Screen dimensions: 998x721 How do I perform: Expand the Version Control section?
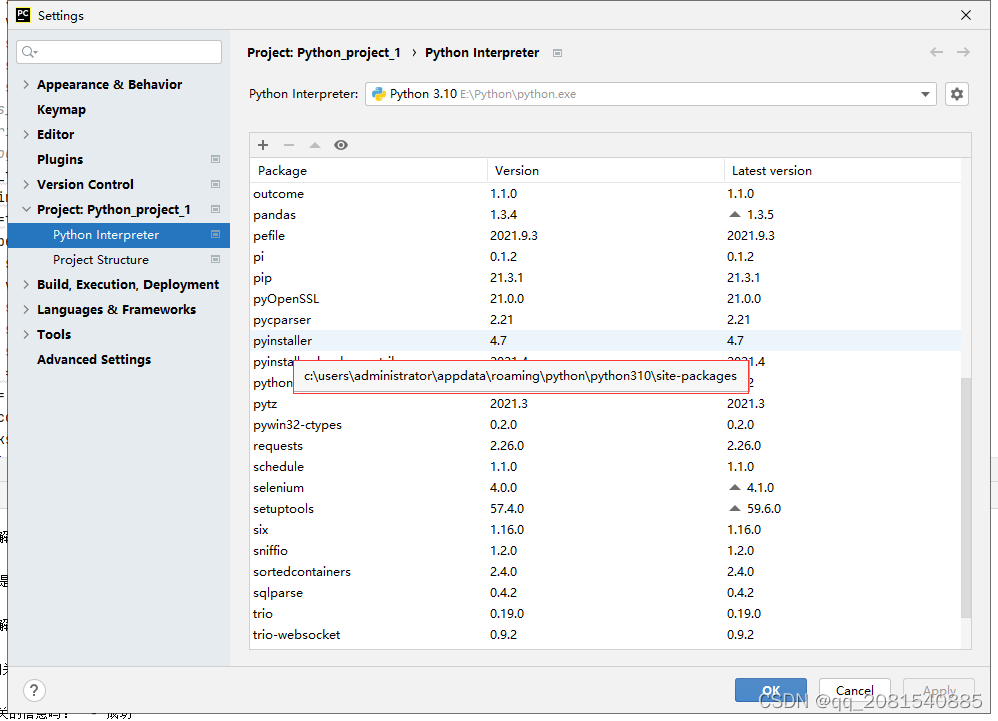click(26, 185)
